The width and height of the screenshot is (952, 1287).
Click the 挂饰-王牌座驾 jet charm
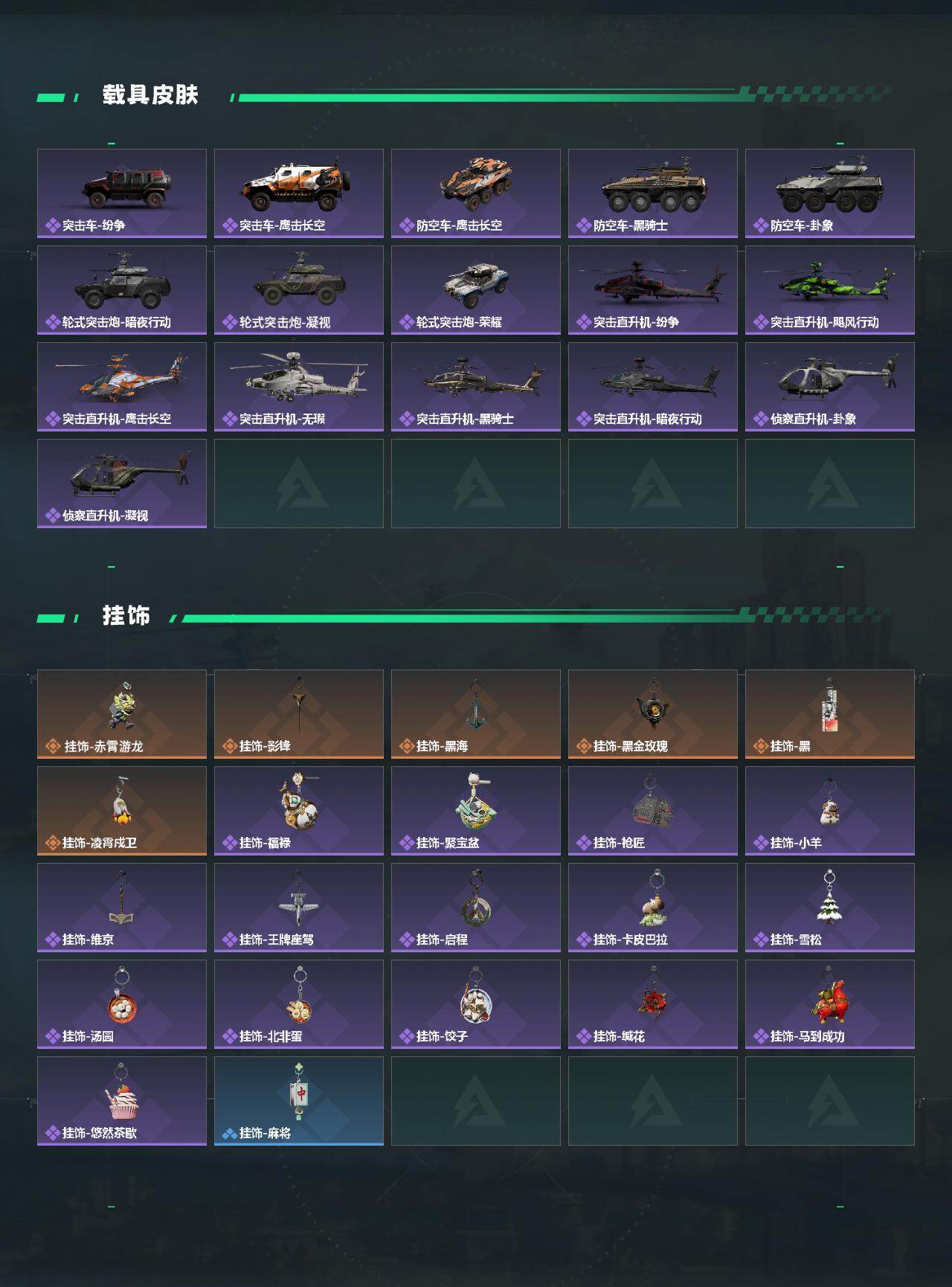tap(299, 908)
